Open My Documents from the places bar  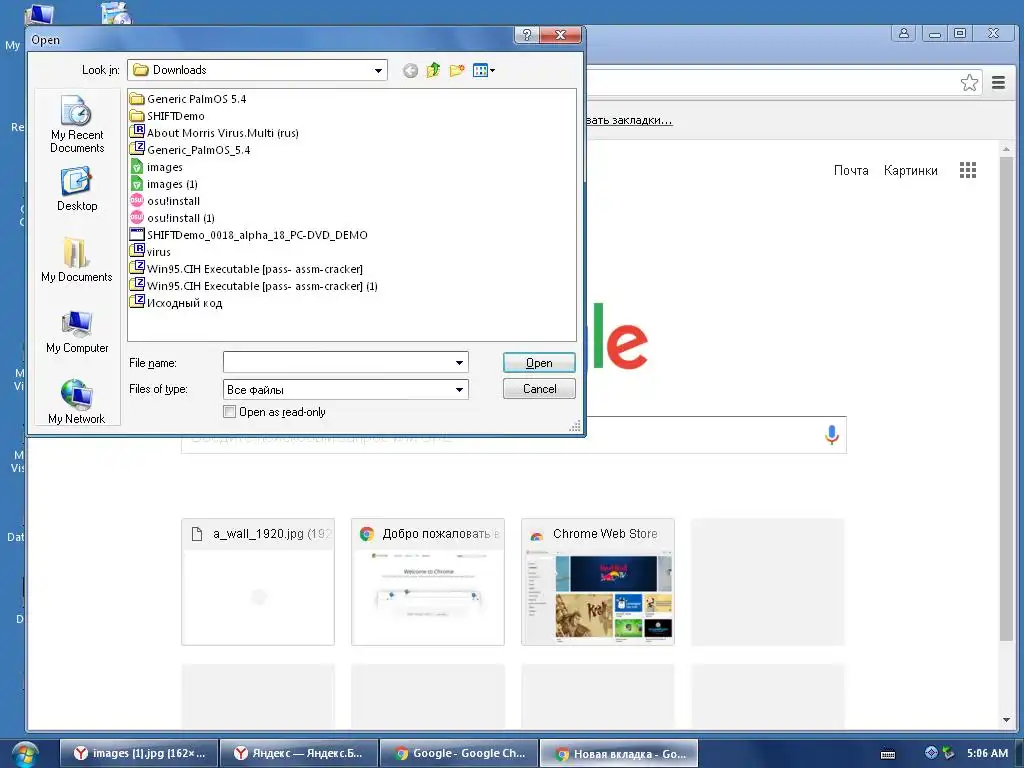pos(77,260)
